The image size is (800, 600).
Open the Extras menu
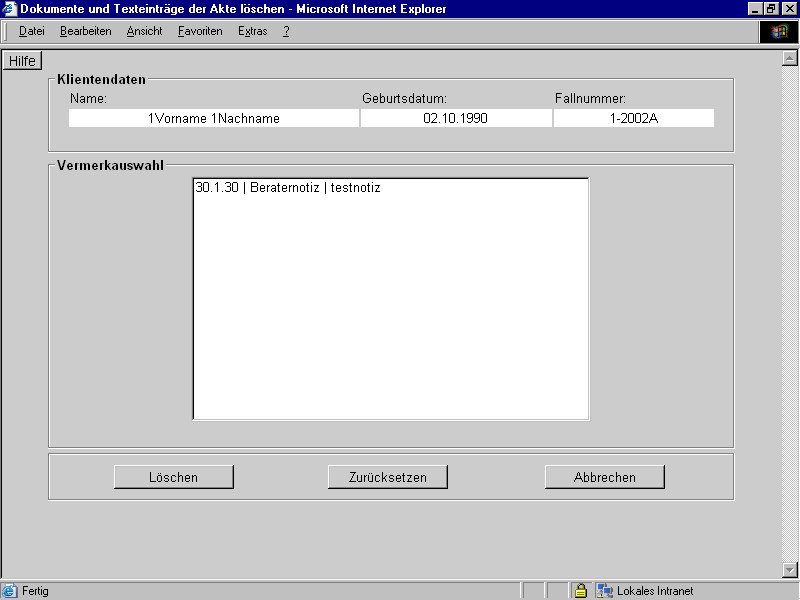(252, 31)
